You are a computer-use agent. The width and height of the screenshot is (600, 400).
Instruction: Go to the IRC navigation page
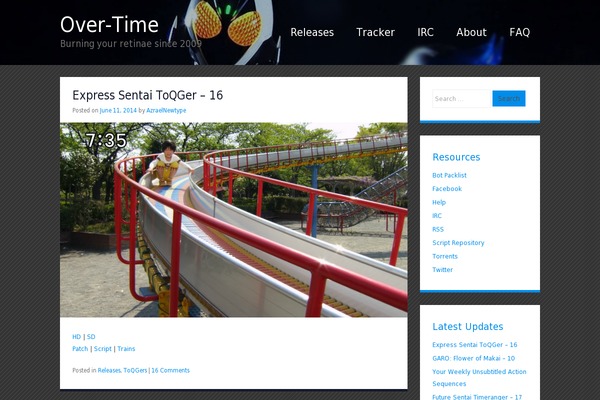click(426, 32)
